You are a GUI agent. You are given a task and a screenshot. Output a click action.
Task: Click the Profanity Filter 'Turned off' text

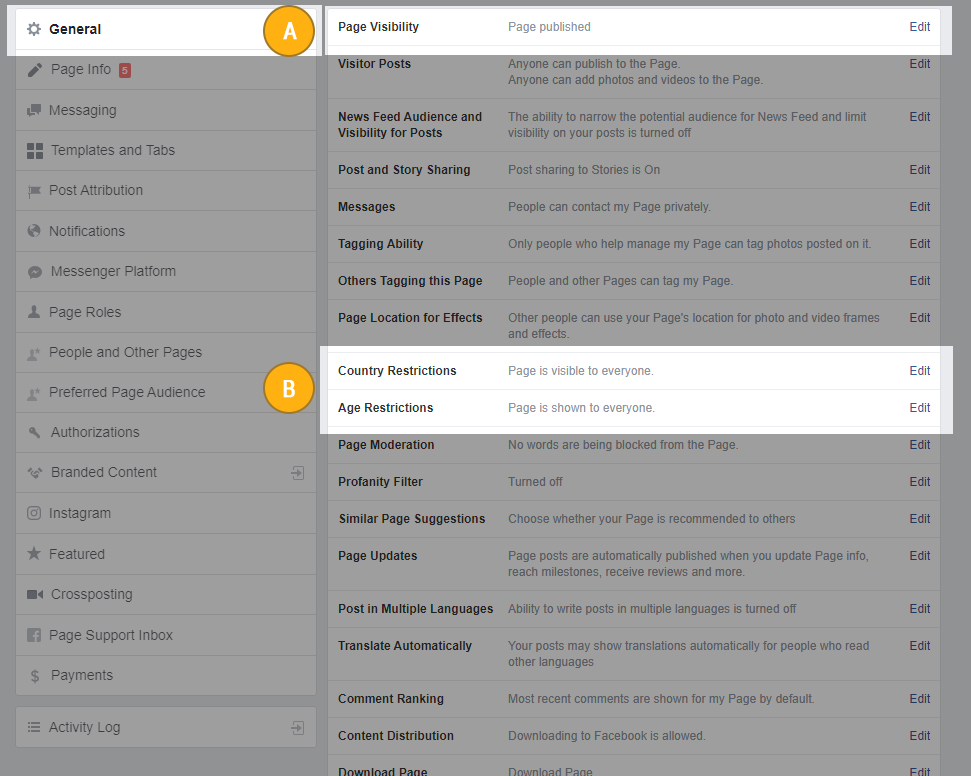(535, 482)
